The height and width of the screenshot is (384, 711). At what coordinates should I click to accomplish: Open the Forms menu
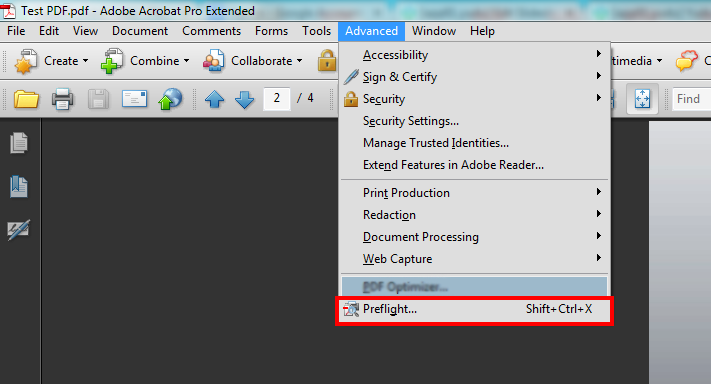[x=272, y=31]
